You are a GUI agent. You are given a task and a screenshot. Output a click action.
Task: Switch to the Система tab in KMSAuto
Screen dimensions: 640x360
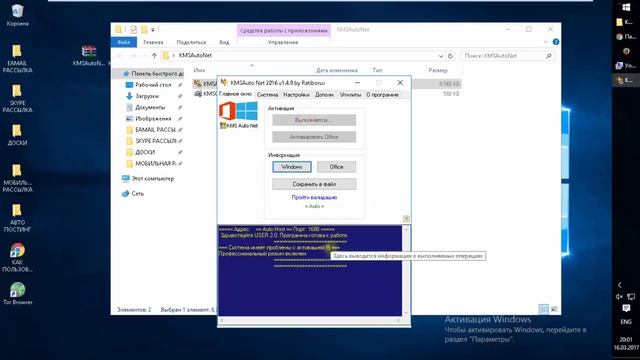[x=267, y=95]
